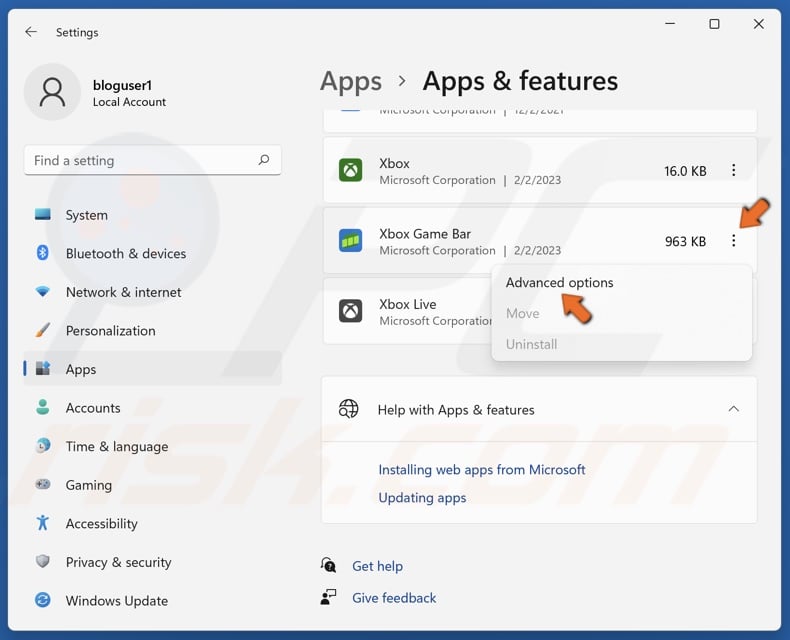
Task: Open the three-dot menu for Xbox Game Bar
Action: click(x=733, y=241)
